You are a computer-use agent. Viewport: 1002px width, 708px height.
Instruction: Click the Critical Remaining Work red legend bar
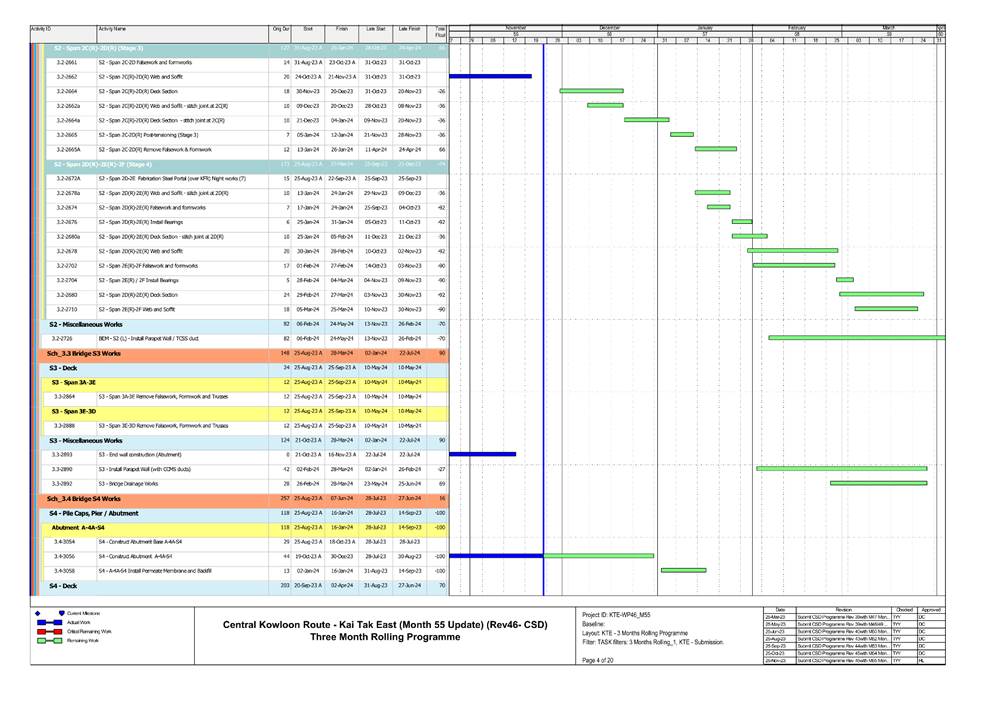click(x=48, y=632)
